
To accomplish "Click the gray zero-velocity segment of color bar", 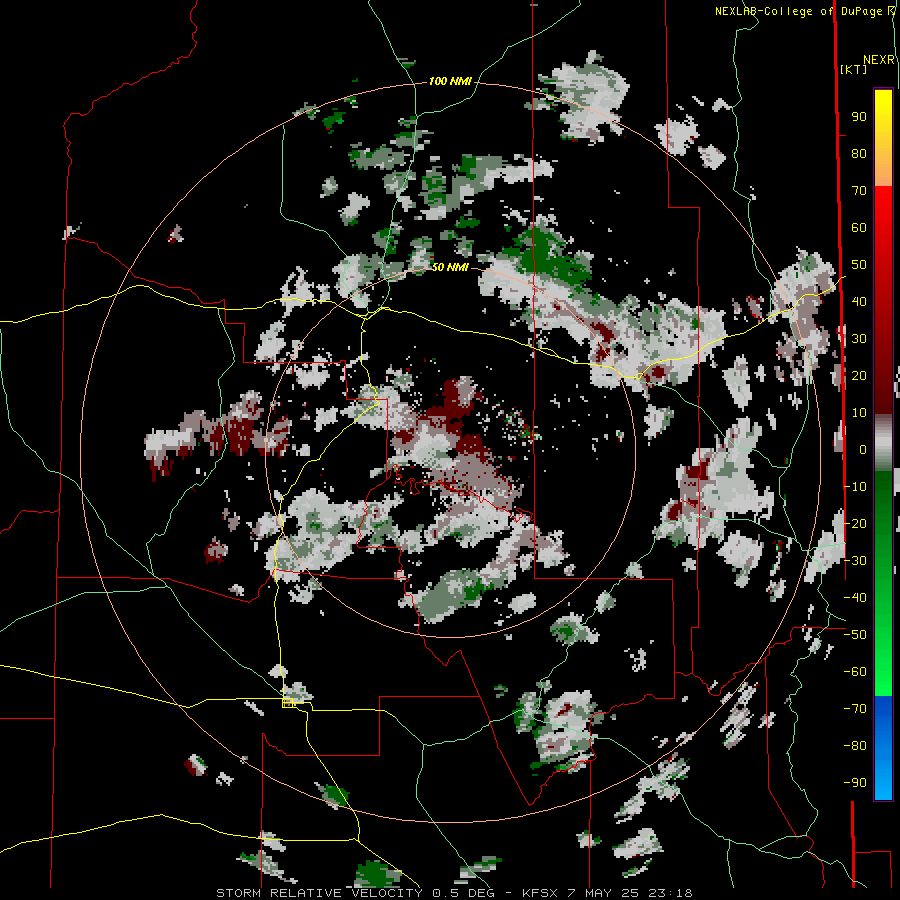I will (x=883, y=443).
